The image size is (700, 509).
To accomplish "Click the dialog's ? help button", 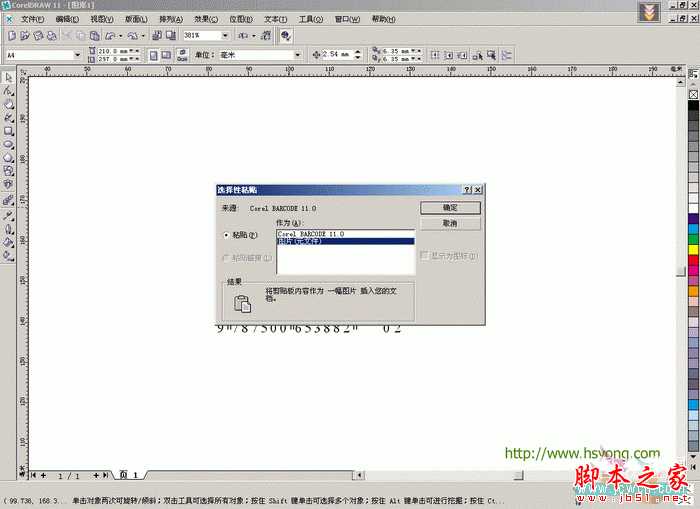I will [x=467, y=190].
